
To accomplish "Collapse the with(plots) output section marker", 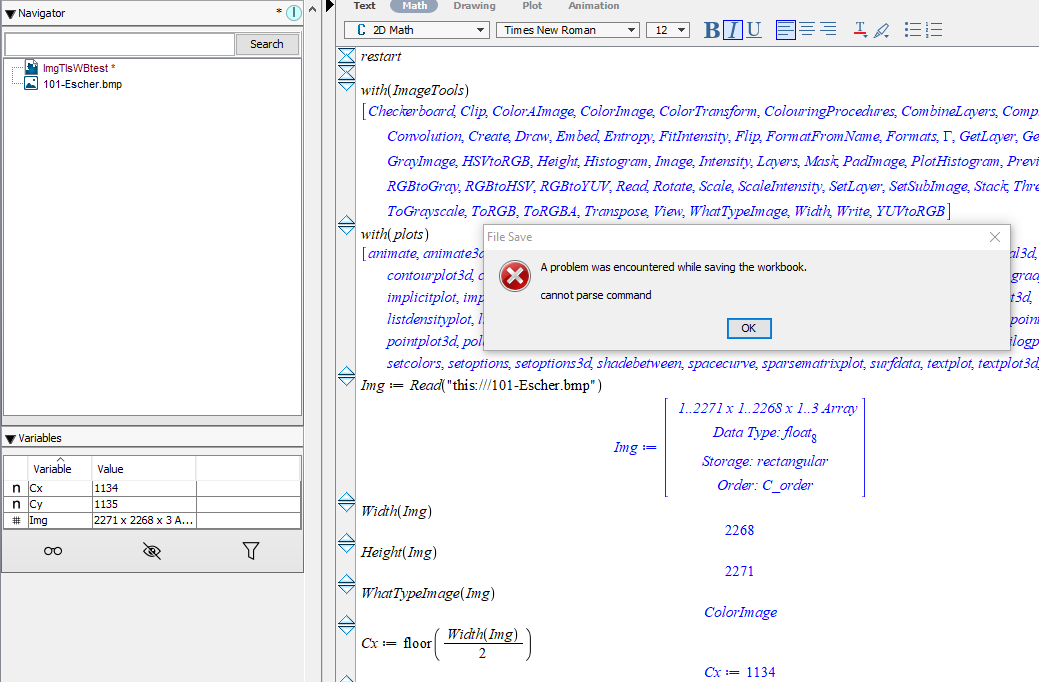I will tap(347, 225).
